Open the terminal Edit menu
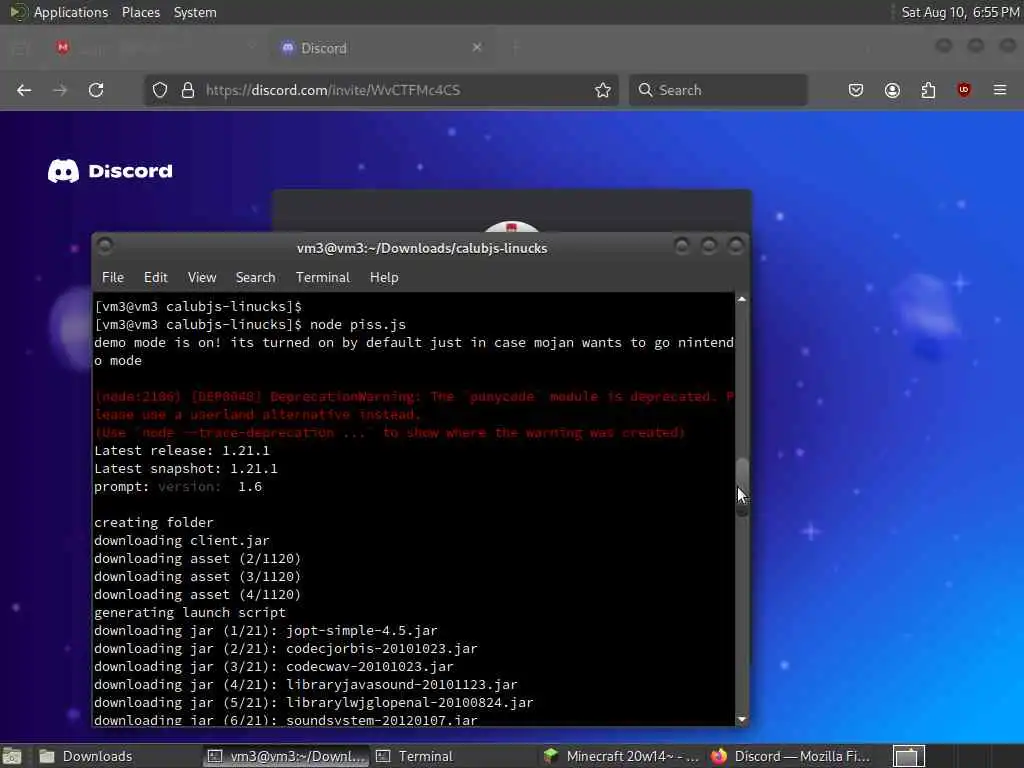The width and height of the screenshot is (1024, 768). tap(155, 278)
